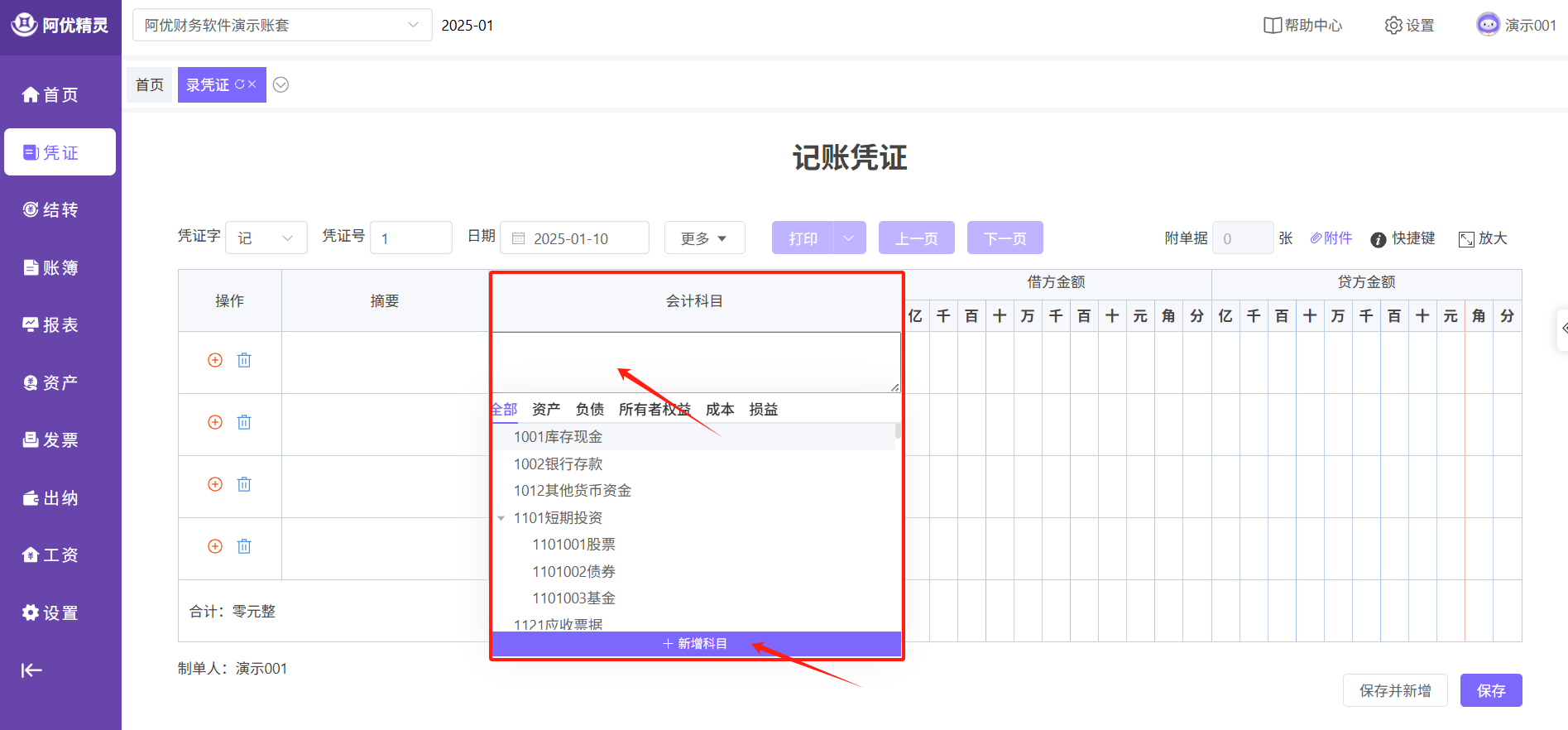Screen dimensions: 1568x730
Task: Collapse the 1101短期投资 tree node
Action: coord(501,518)
